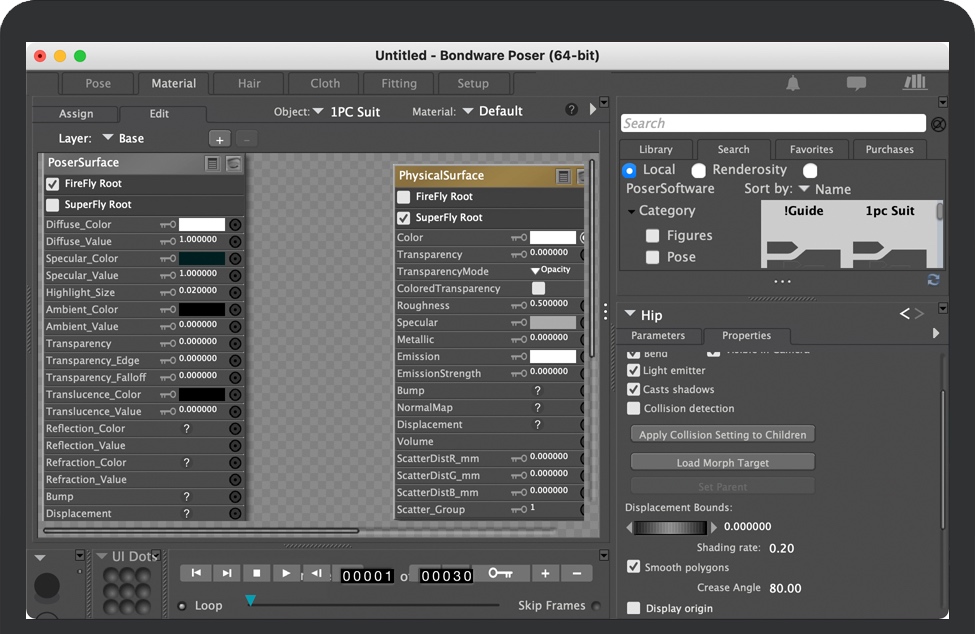This screenshot has height=634, width=975.
Task: Toggle the Casts shadows checkbox
Action: pyautogui.click(x=634, y=389)
